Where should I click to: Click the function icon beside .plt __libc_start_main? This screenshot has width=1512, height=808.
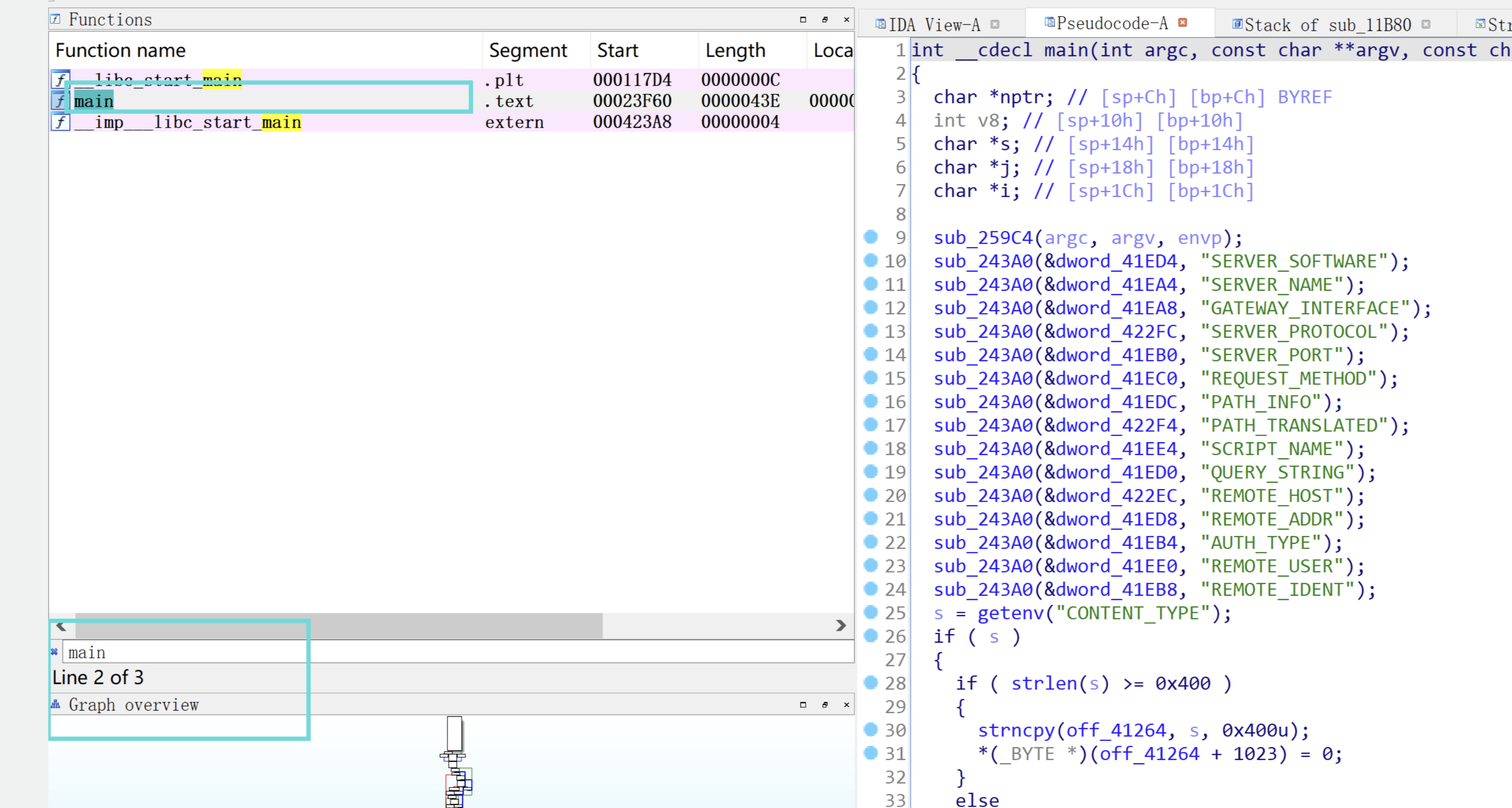[x=60, y=79]
